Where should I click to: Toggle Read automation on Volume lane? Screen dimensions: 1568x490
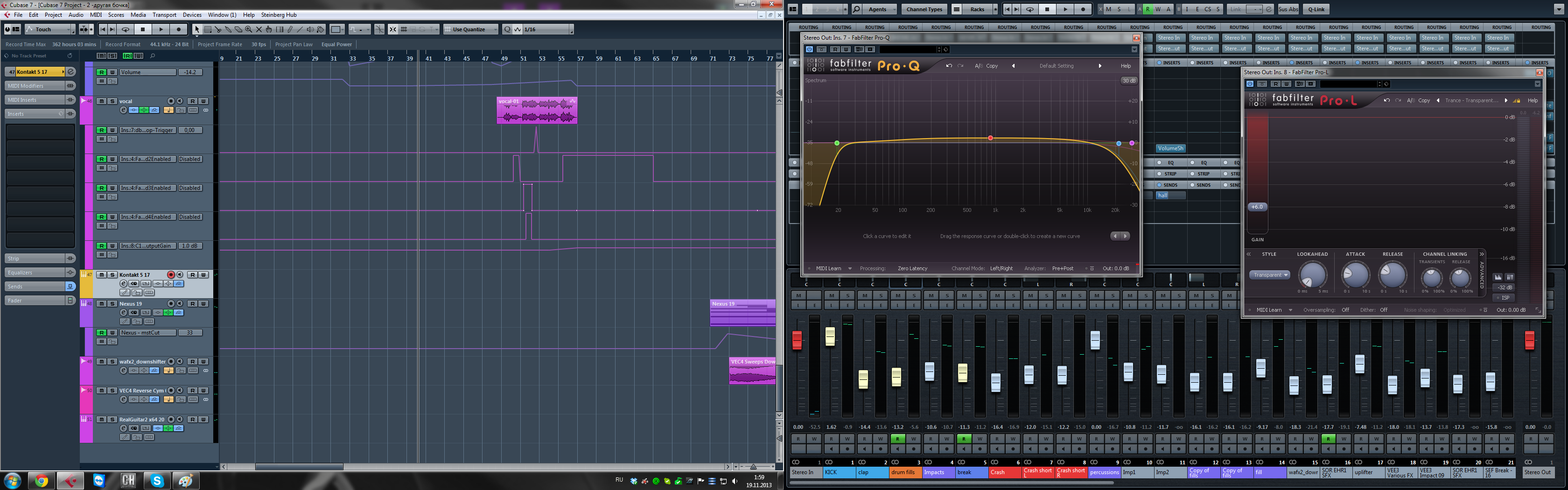point(102,72)
